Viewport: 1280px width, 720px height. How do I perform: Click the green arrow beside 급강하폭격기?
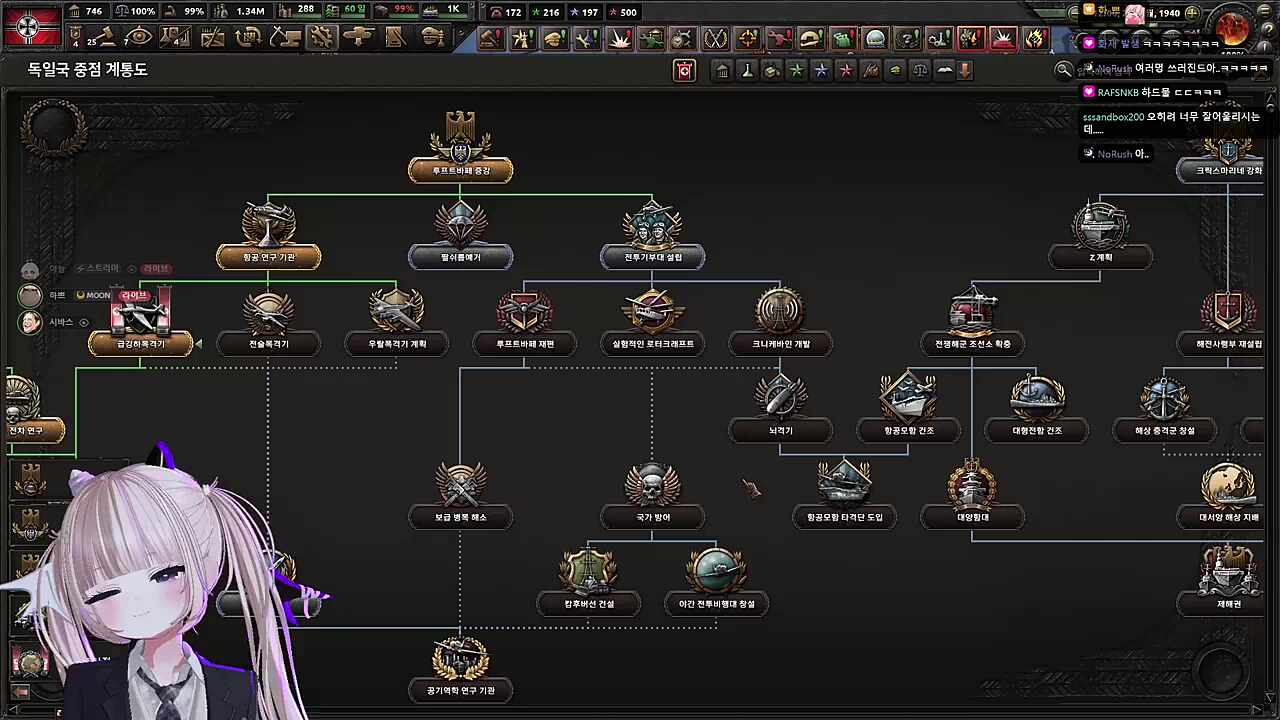coord(198,344)
